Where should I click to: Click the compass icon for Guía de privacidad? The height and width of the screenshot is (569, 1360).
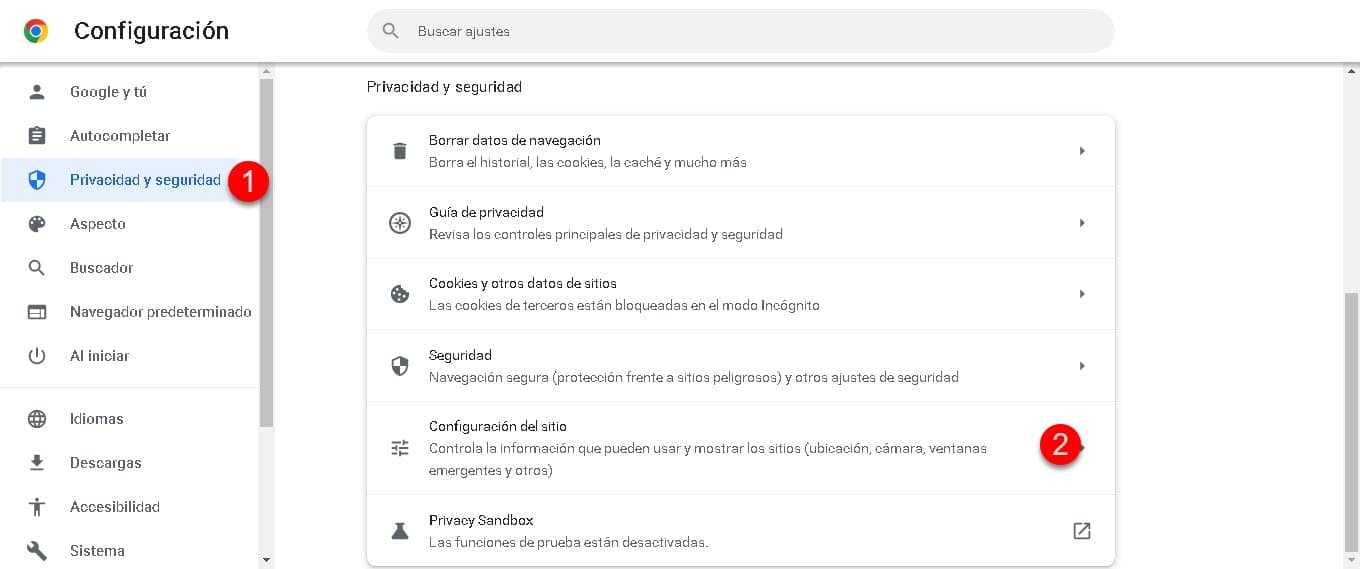[400, 223]
